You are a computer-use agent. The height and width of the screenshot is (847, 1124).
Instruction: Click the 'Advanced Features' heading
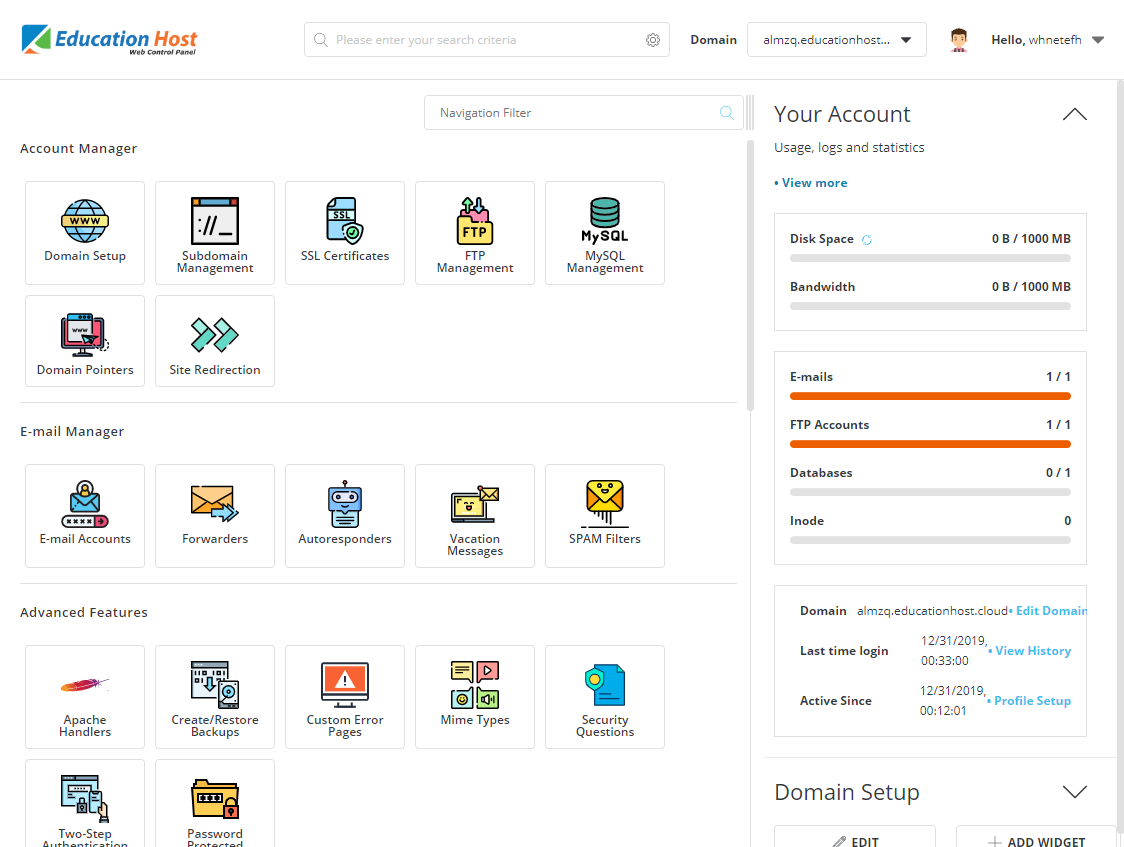point(84,613)
